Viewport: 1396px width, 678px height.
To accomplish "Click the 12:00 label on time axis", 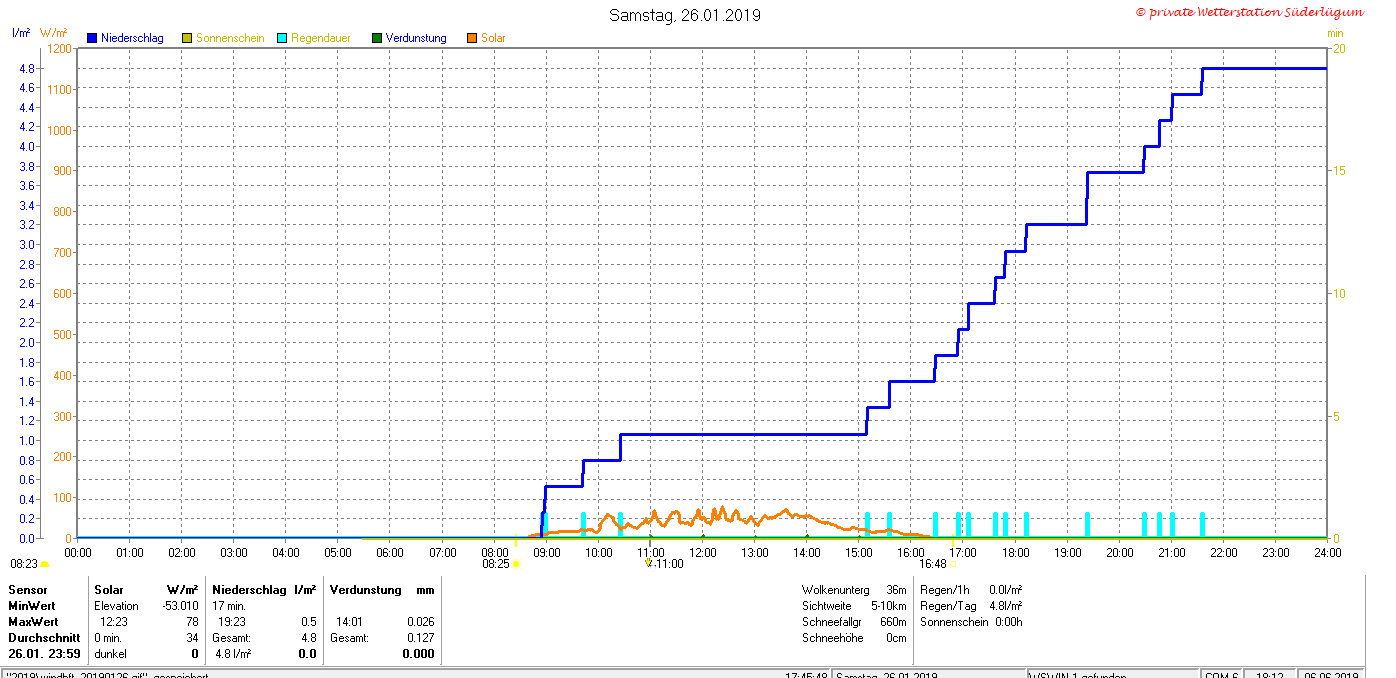I will point(702,552).
